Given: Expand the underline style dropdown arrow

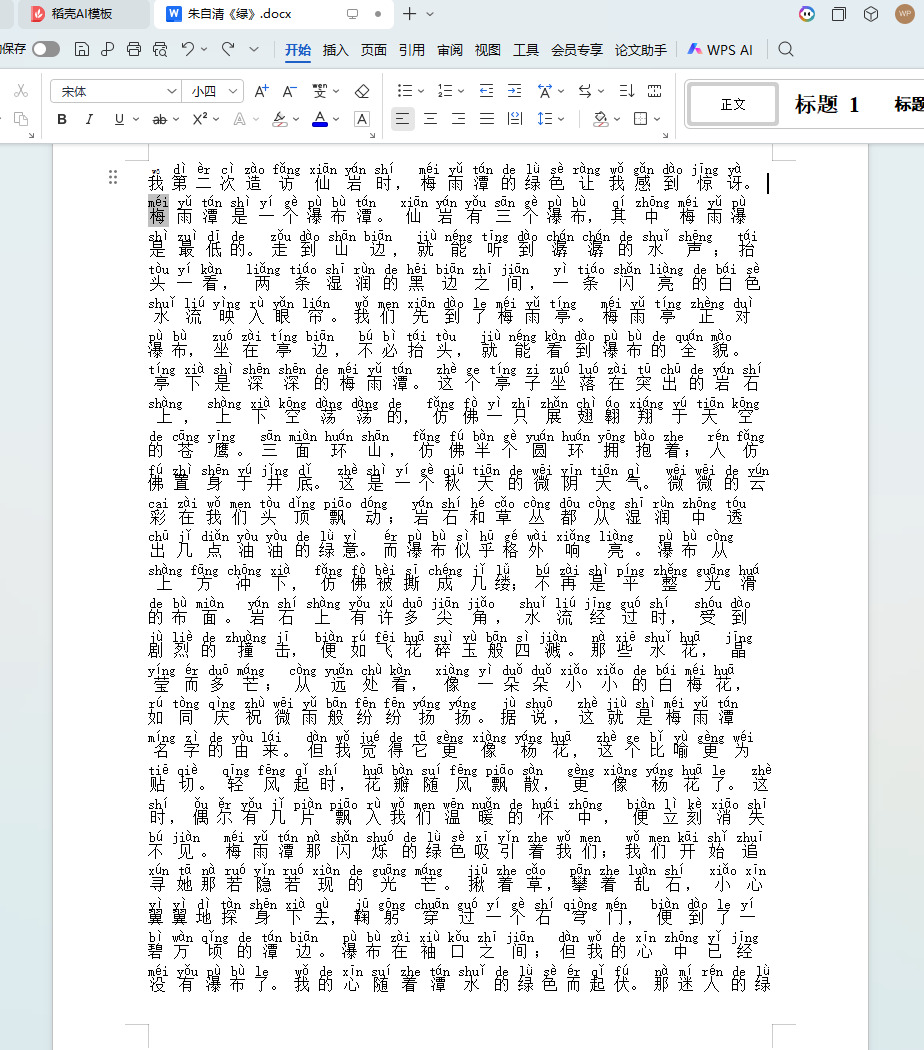Looking at the screenshot, I should click(x=136, y=119).
